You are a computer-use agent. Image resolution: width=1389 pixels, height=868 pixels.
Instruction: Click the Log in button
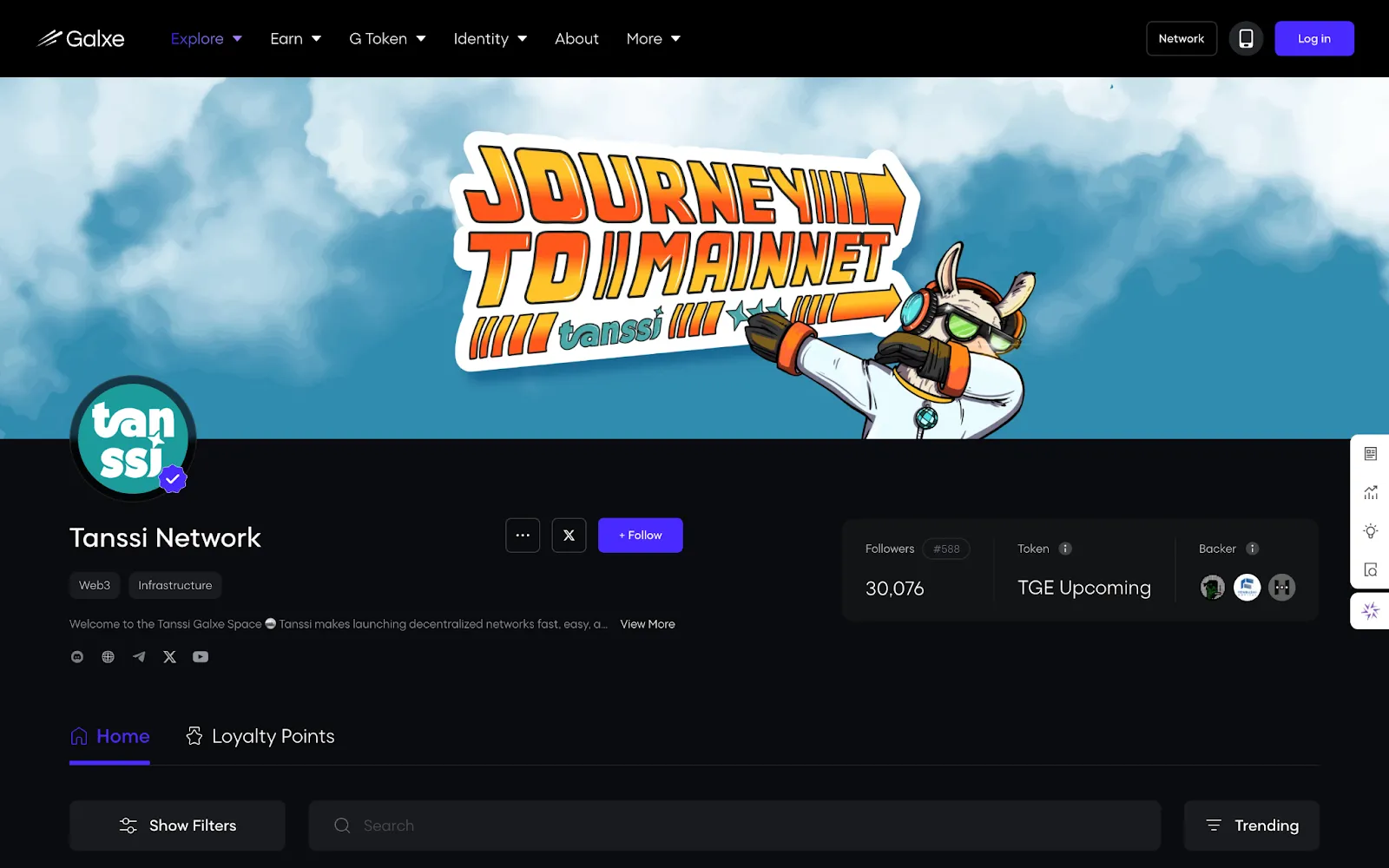point(1314,38)
